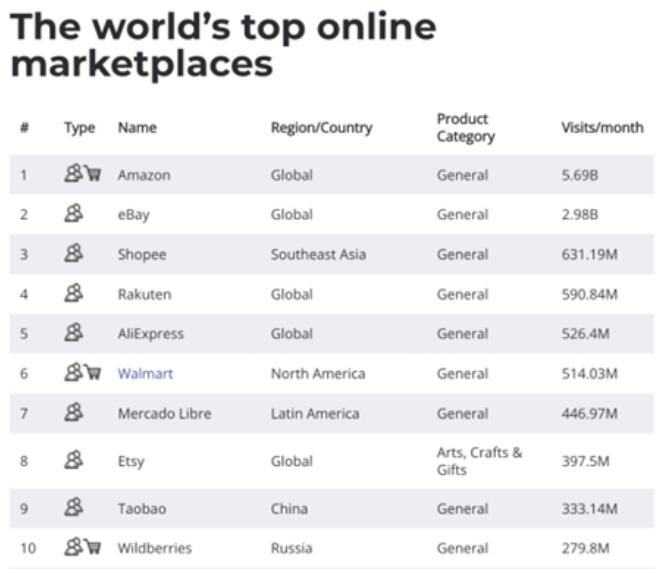
Task: Click the Product Category column header
Action: click(x=465, y=128)
